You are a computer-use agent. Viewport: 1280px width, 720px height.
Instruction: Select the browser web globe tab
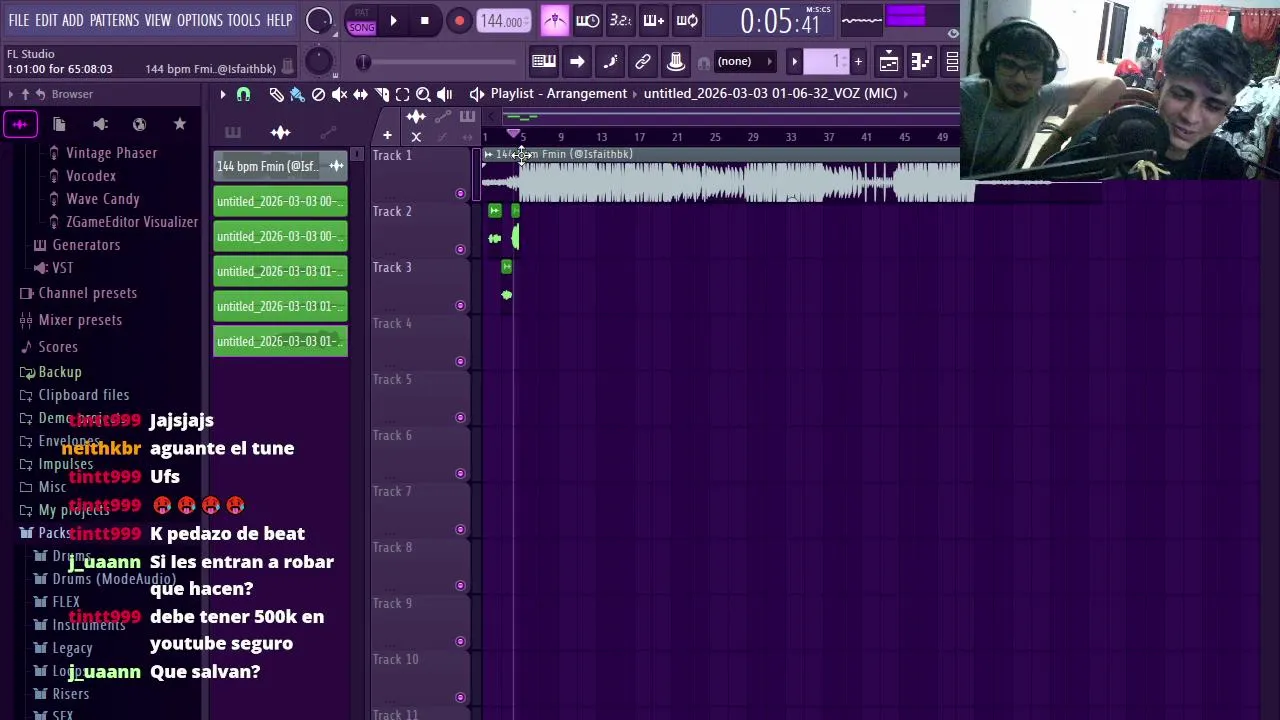click(139, 124)
